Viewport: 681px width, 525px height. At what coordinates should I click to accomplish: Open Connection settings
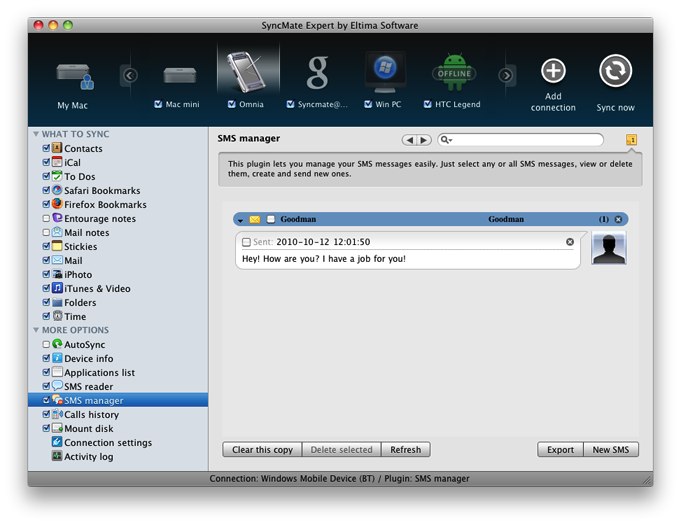[x=108, y=442]
